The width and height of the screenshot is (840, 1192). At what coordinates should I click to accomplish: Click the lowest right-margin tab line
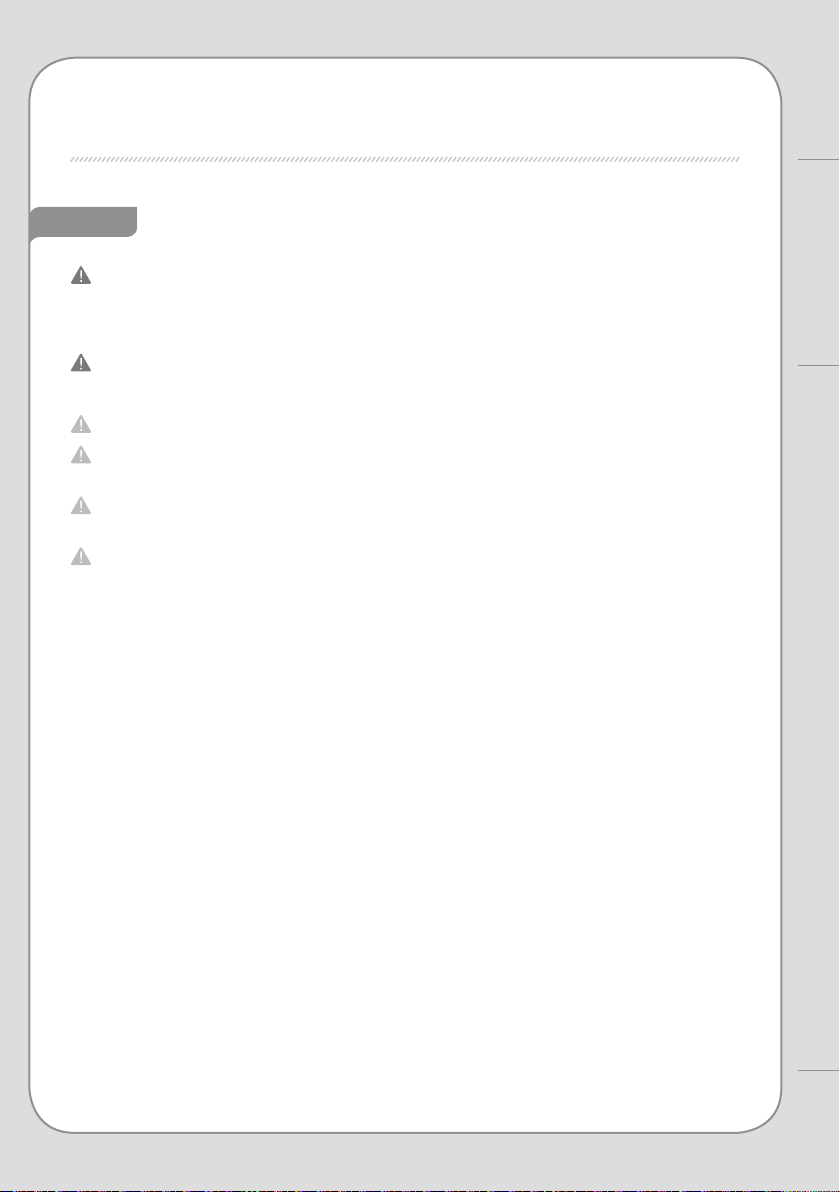(x=819, y=1072)
